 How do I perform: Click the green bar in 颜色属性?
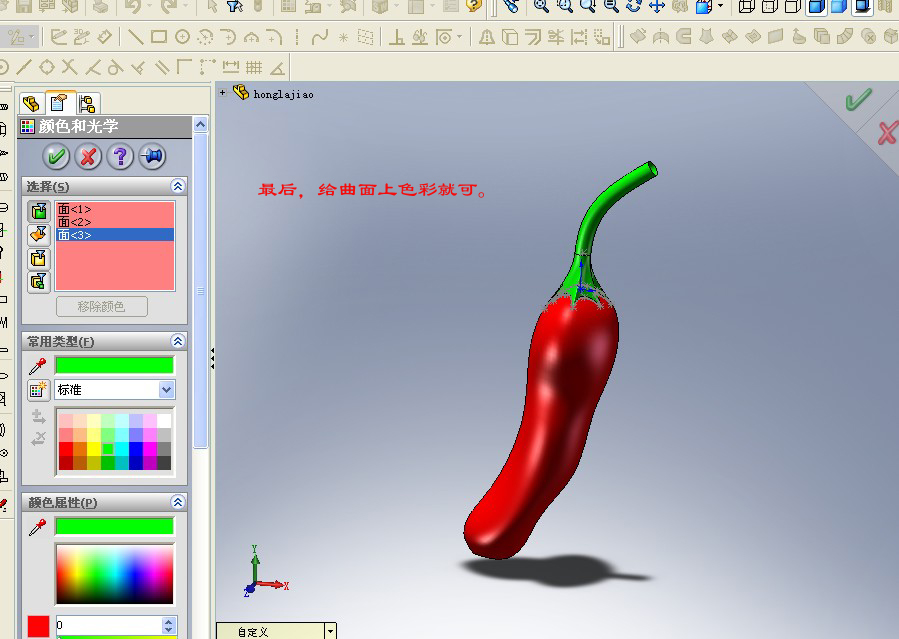pyautogui.click(x=115, y=526)
